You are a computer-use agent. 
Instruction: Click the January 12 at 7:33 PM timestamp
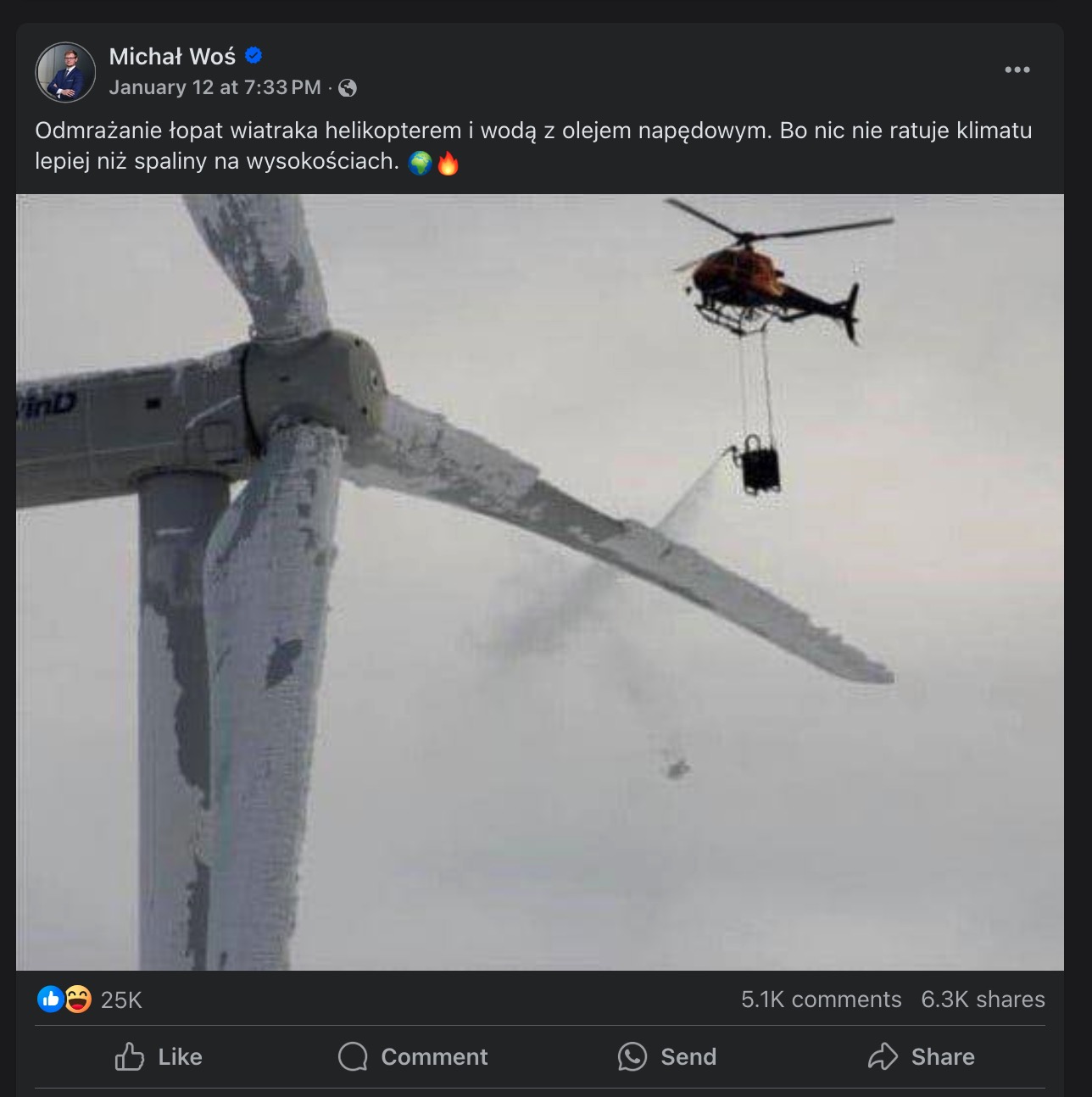pos(214,87)
